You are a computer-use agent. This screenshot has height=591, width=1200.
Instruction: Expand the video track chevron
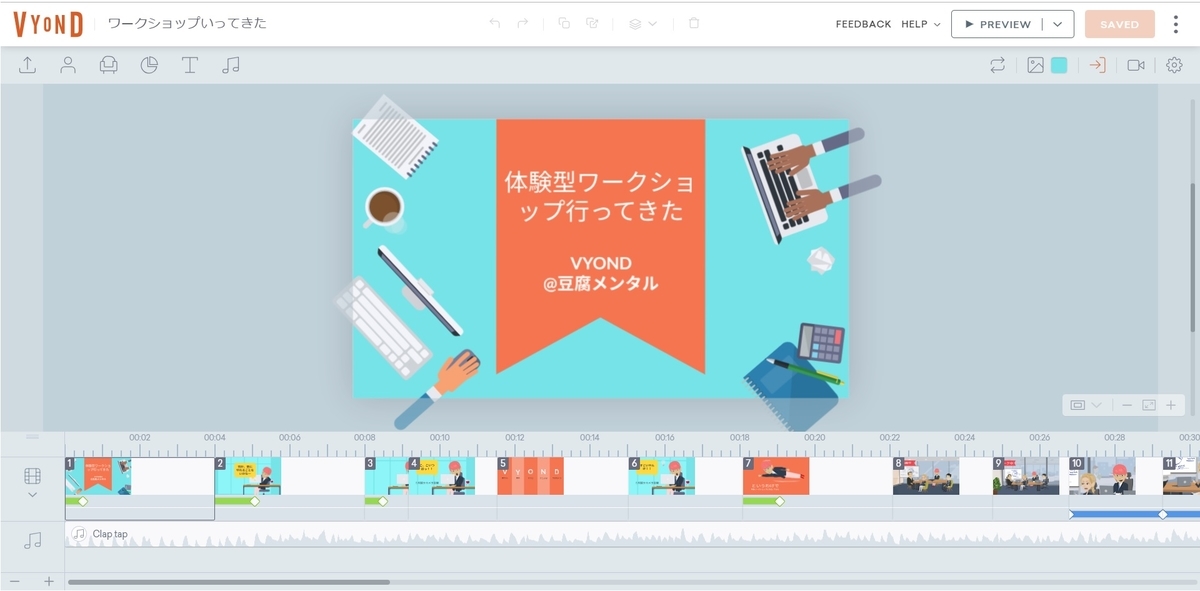coord(33,495)
